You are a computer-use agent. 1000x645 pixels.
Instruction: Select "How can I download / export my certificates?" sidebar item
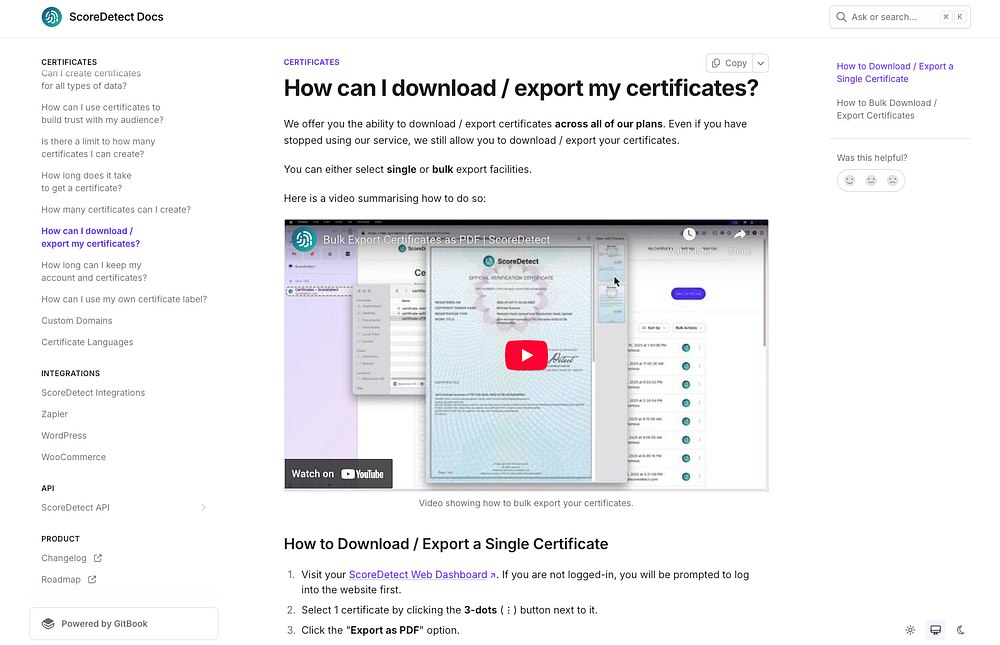91,237
